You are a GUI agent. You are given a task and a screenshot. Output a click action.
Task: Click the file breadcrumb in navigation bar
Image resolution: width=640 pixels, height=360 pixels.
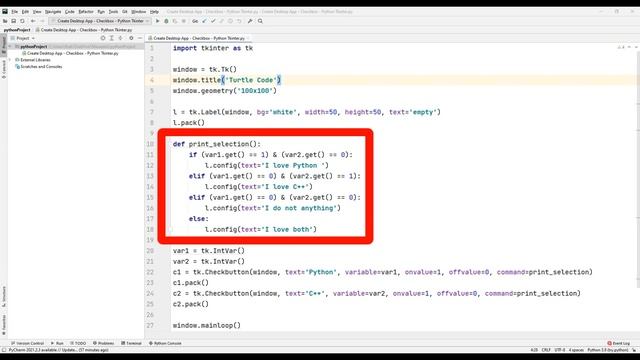tap(84, 30)
